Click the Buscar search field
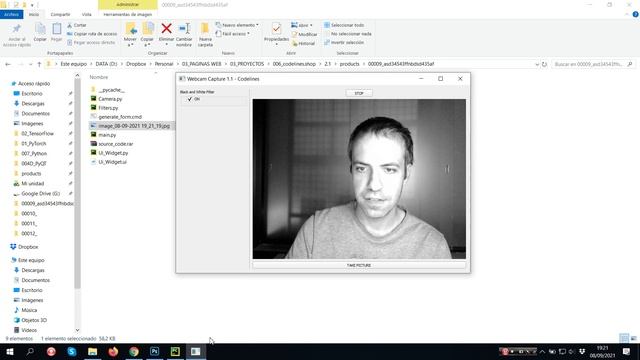The height and width of the screenshot is (360, 640). (x=593, y=64)
